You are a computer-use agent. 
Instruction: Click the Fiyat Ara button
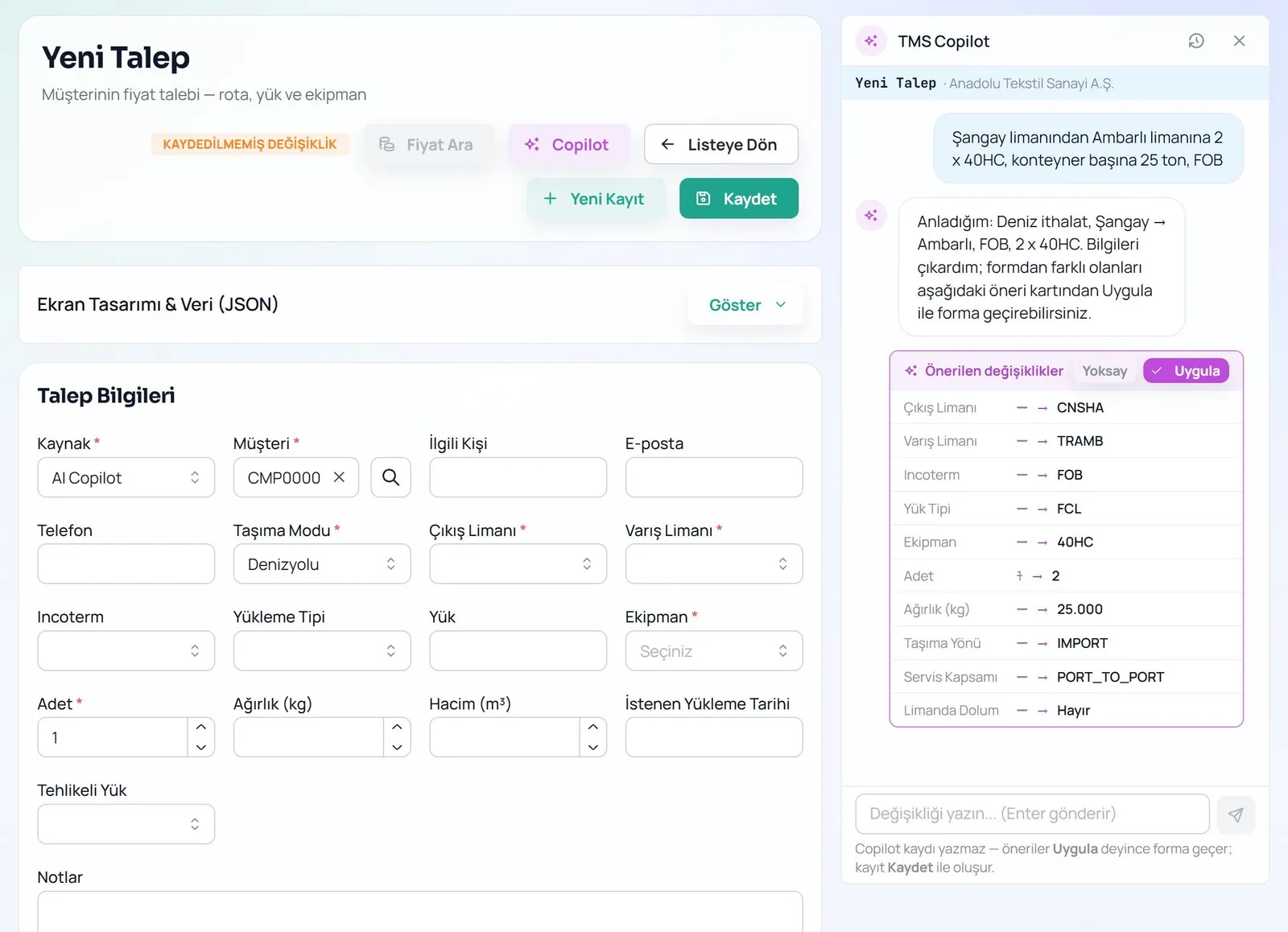coord(427,145)
